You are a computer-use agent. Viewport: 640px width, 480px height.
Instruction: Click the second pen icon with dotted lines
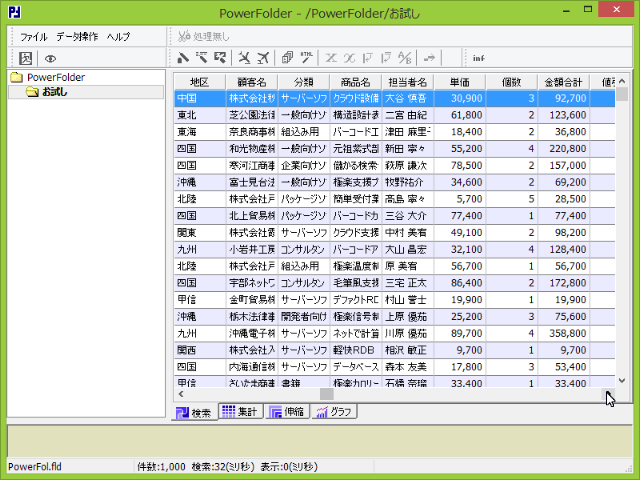tap(202, 58)
